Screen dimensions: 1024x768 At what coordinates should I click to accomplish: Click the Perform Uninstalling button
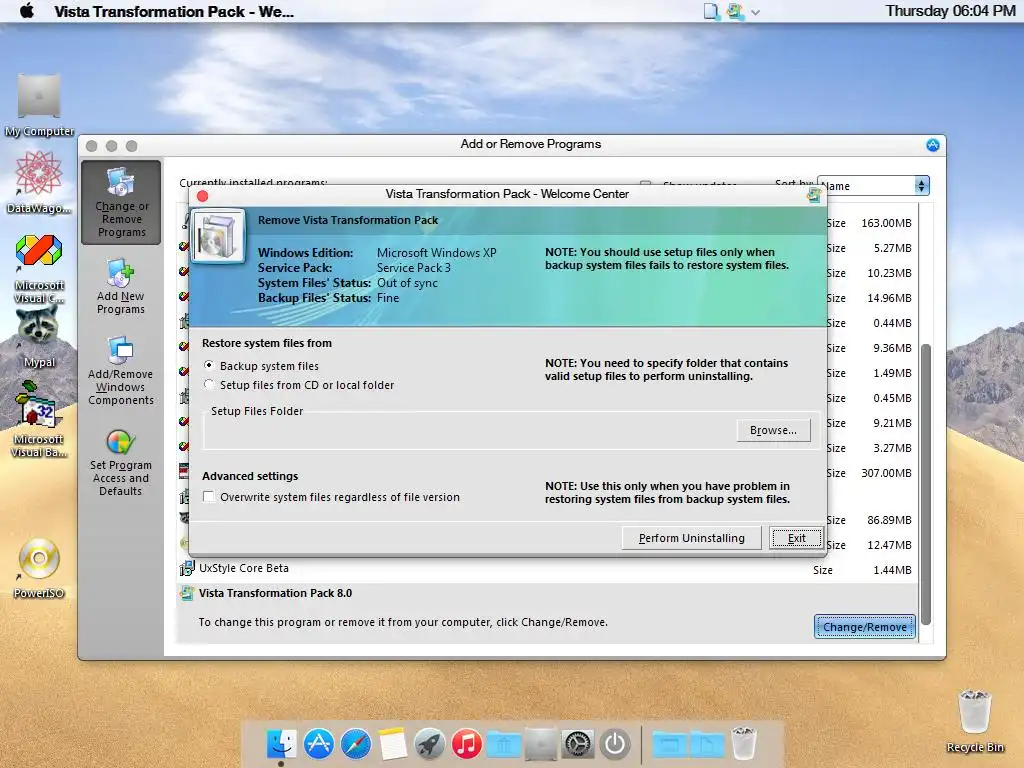692,538
